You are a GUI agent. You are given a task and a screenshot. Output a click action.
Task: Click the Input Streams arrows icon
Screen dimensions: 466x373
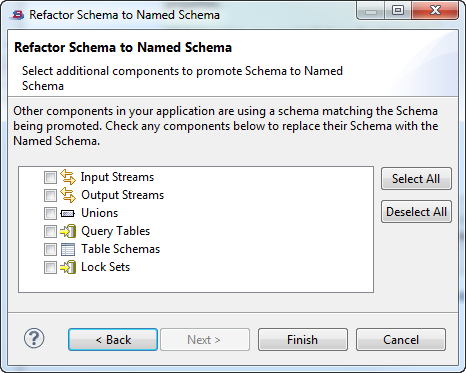[68, 177]
